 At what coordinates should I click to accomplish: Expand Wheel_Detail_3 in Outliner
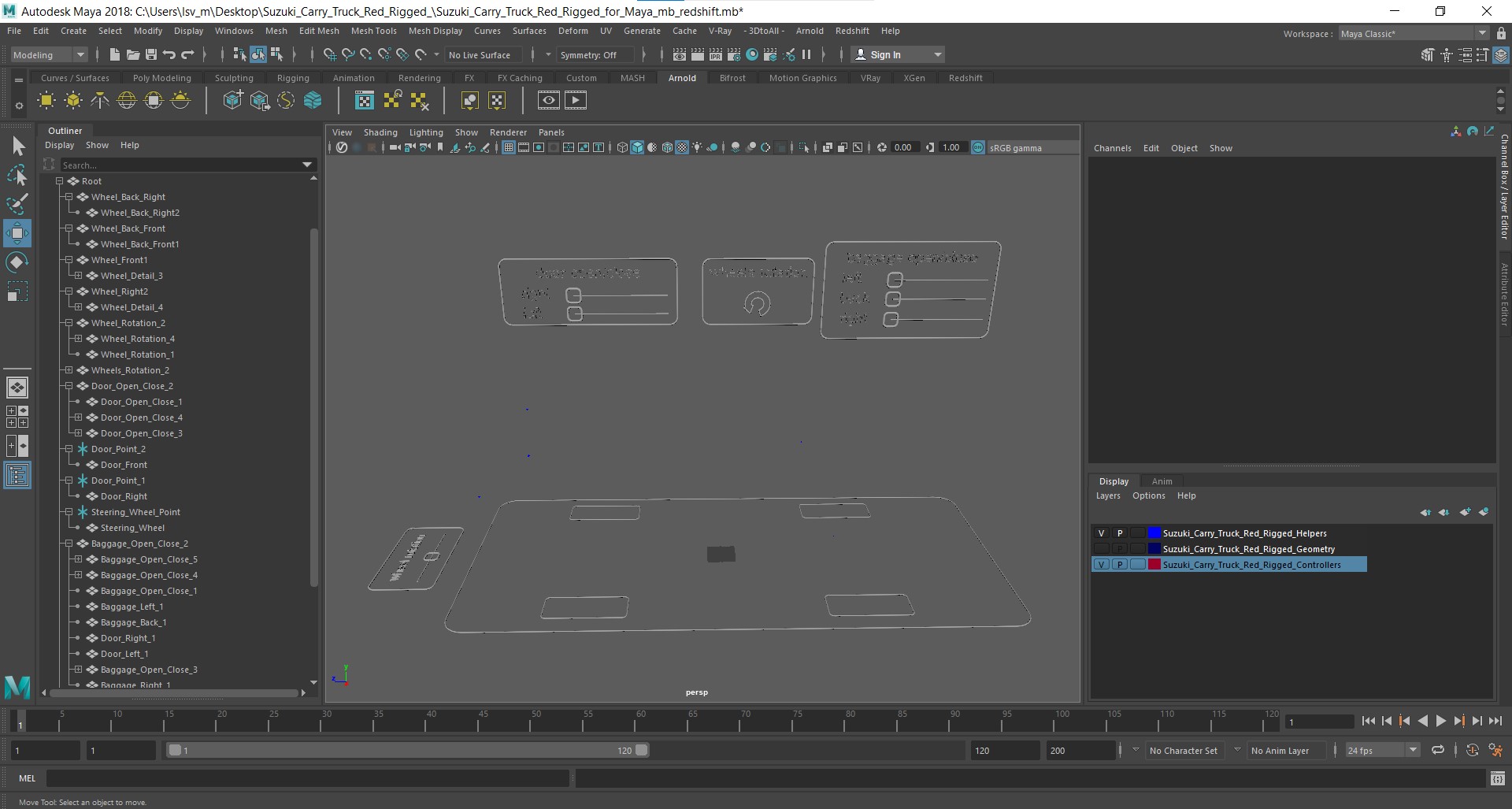click(78, 276)
